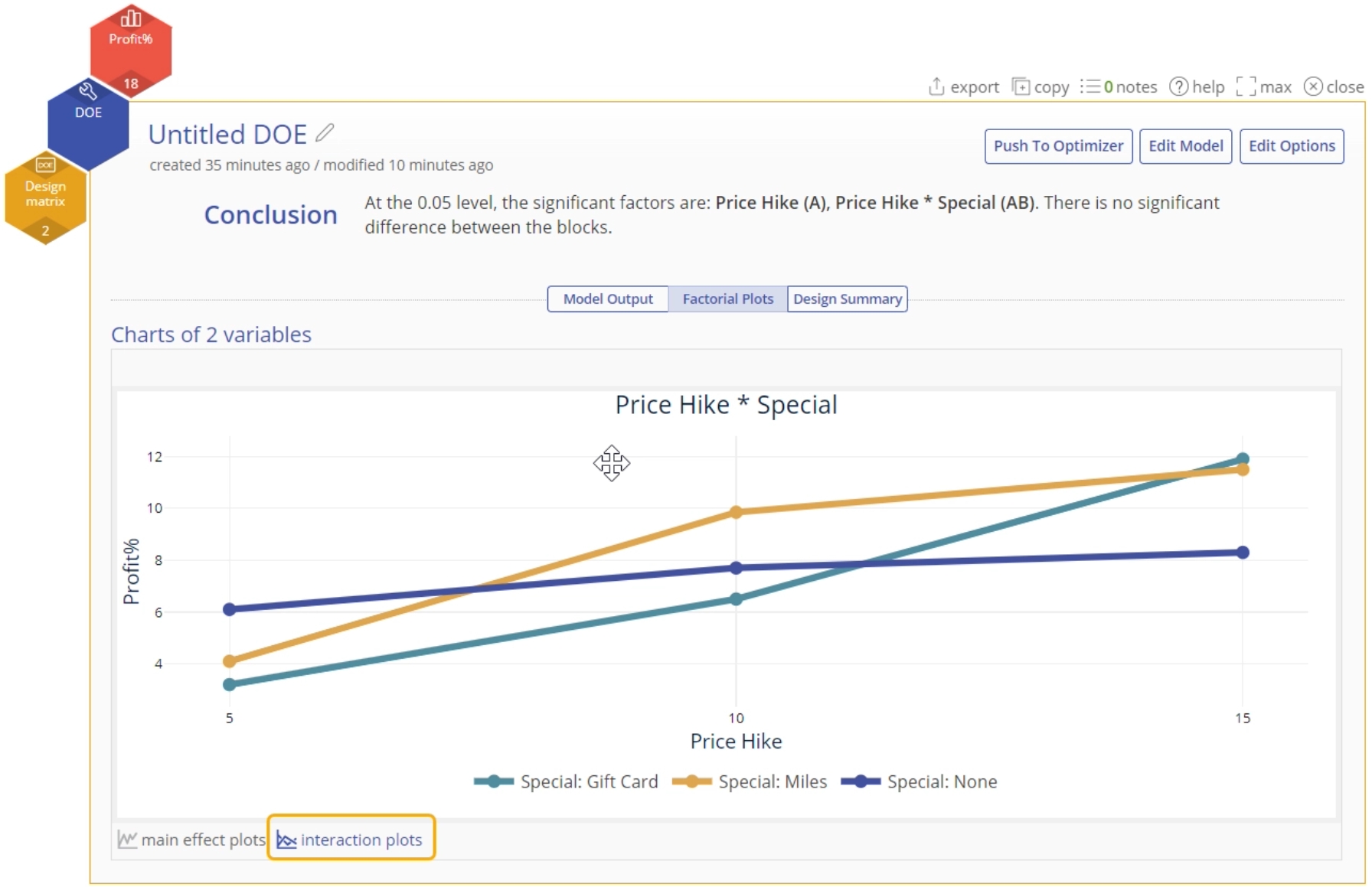Open Edit Model
The height and width of the screenshot is (887, 1372).
click(1185, 146)
